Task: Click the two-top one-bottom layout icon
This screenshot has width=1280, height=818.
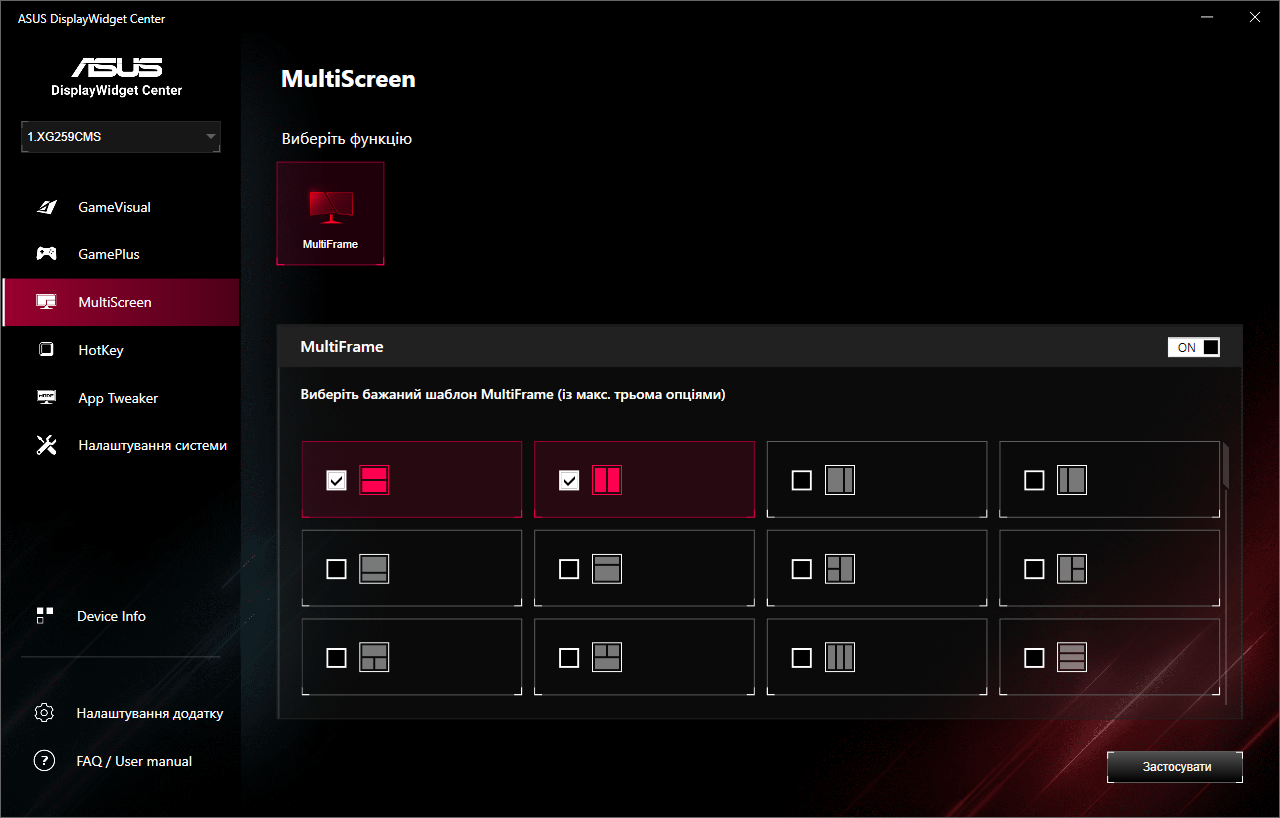Action: point(607,657)
